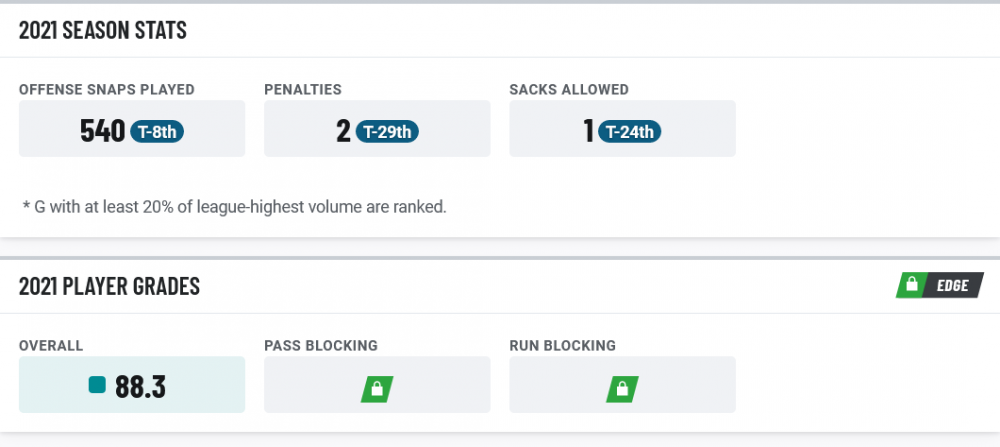Select the Sacks Allowed stat card
The width and height of the screenshot is (1000, 447).
click(x=622, y=128)
